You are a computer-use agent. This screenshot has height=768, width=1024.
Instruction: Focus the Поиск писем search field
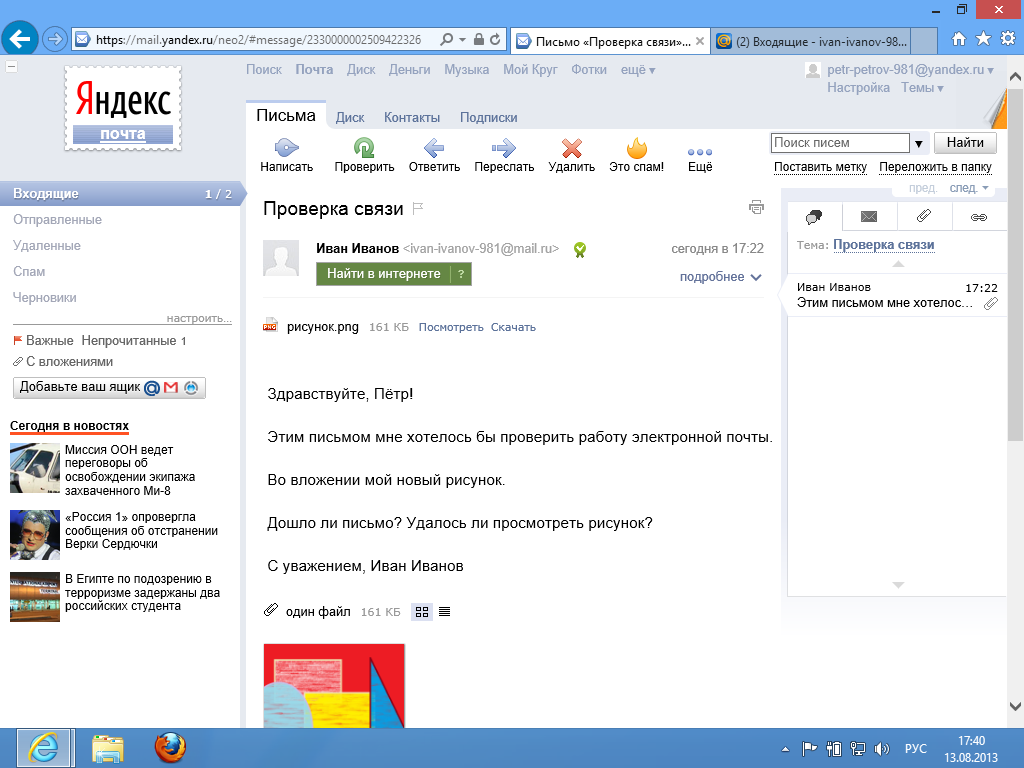840,143
